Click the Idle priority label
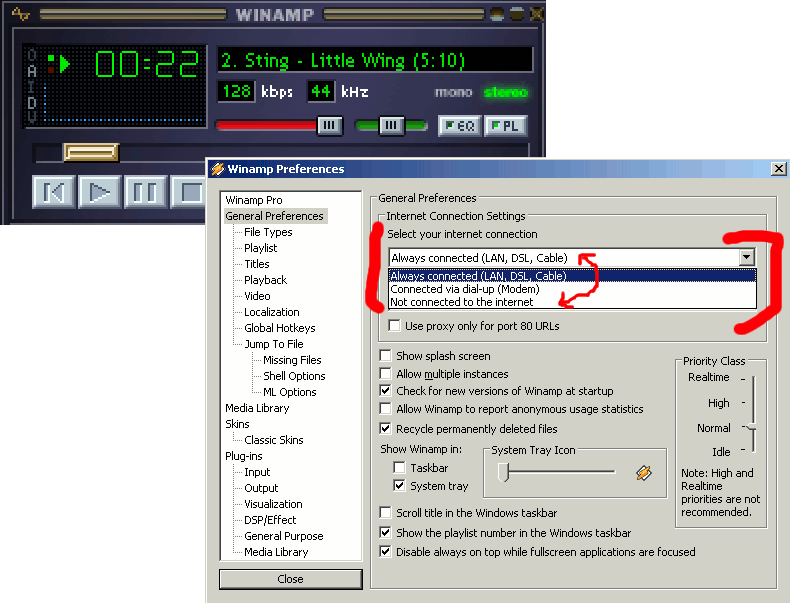This screenshot has width=790, height=603. 721,452
